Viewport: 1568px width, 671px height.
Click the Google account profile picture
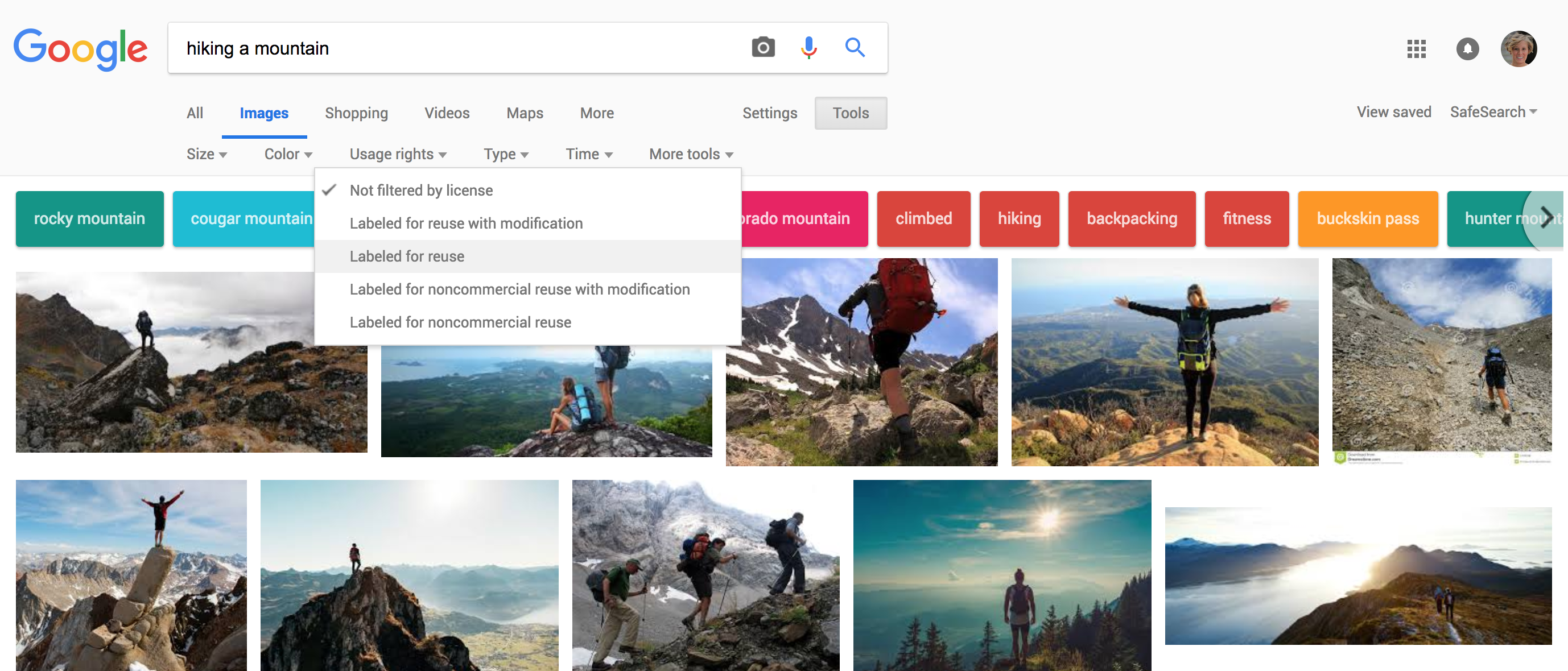click(x=1519, y=49)
